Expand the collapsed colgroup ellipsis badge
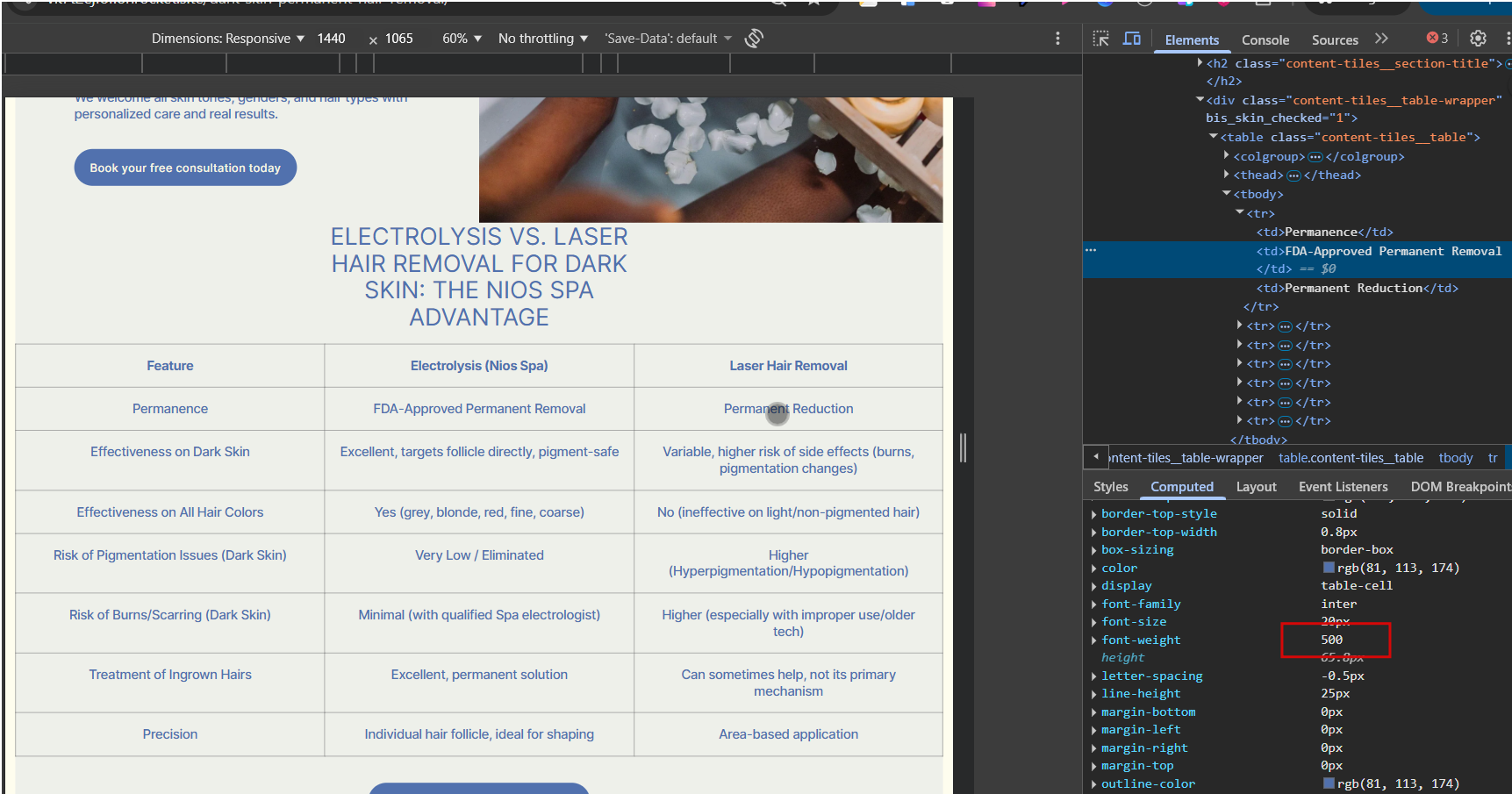1512x794 pixels. [x=1315, y=157]
